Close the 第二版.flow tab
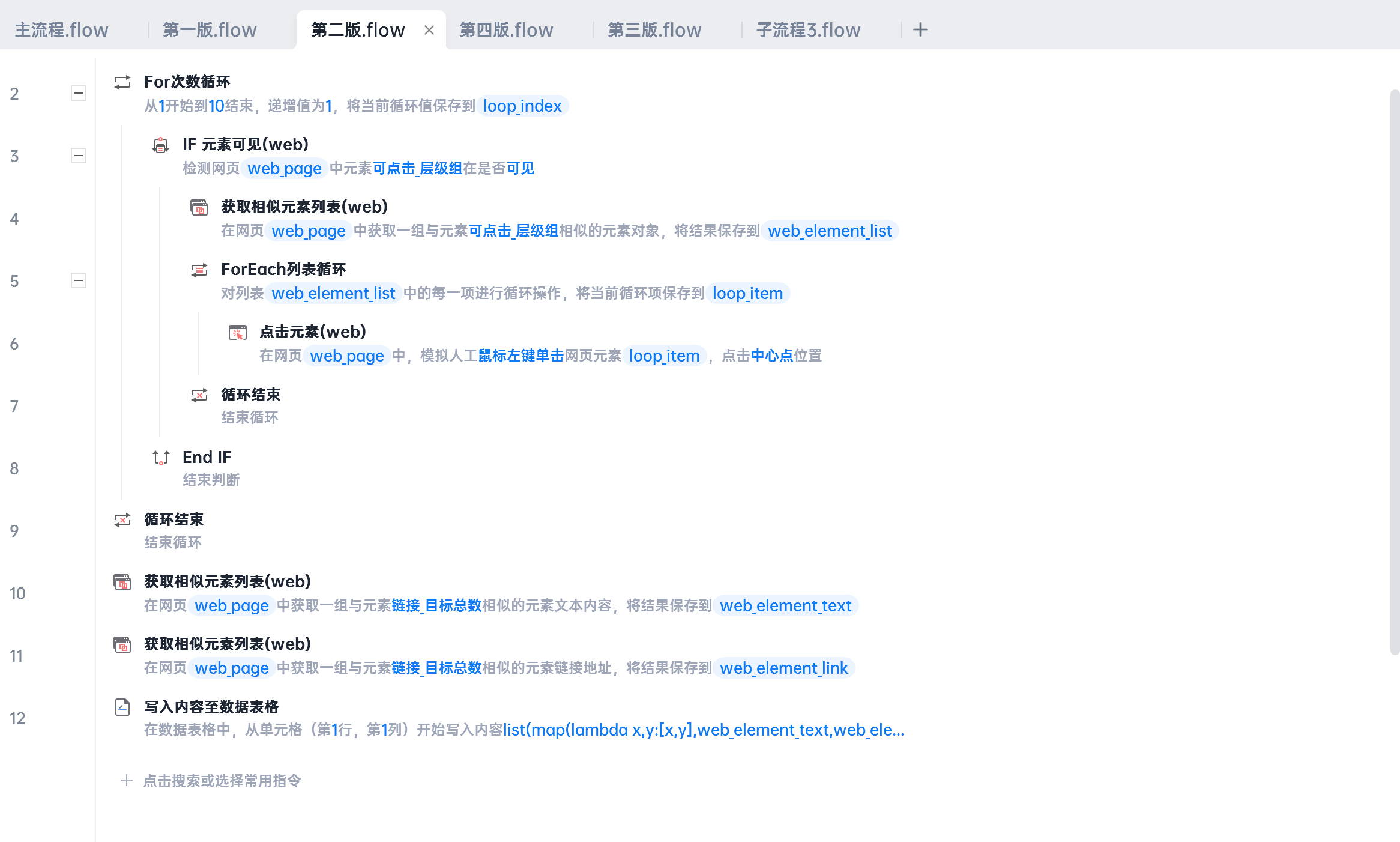The image size is (1400, 842). pyautogui.click(x=429, y=30)
